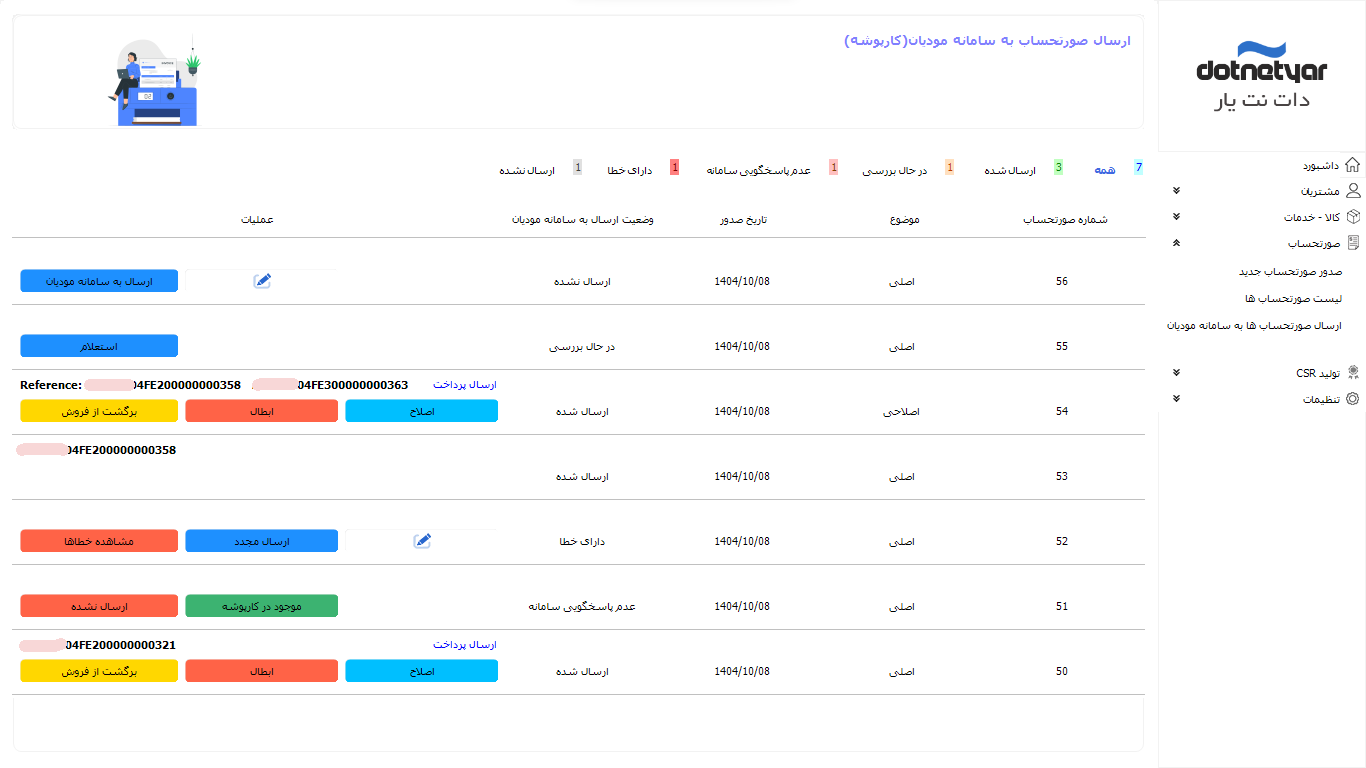Expand the customers menu chevron
The width and height of the screenshot is (1366, 768).
click(x=1176, y=191)
